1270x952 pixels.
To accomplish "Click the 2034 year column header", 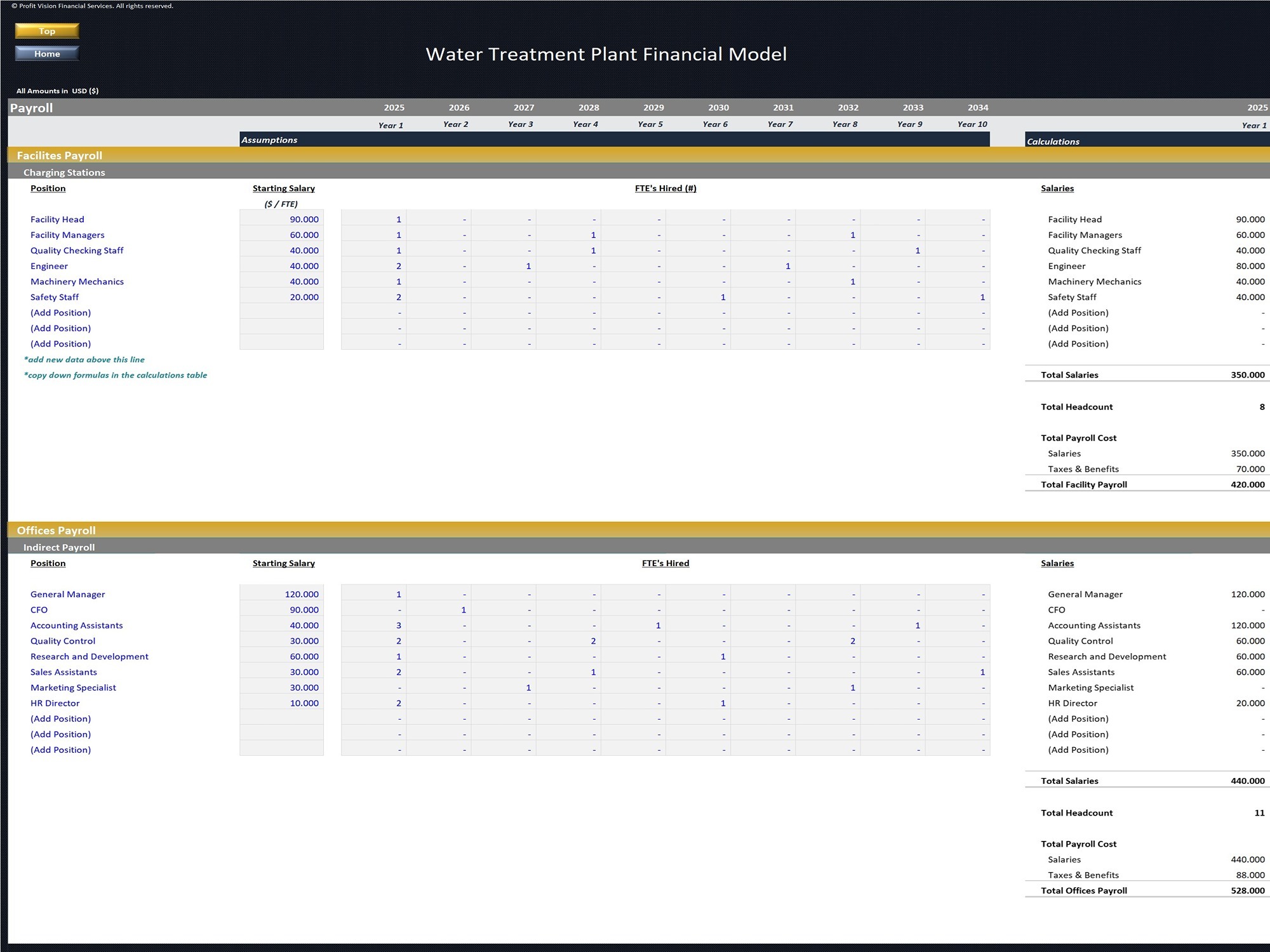I will pos(978,108).
